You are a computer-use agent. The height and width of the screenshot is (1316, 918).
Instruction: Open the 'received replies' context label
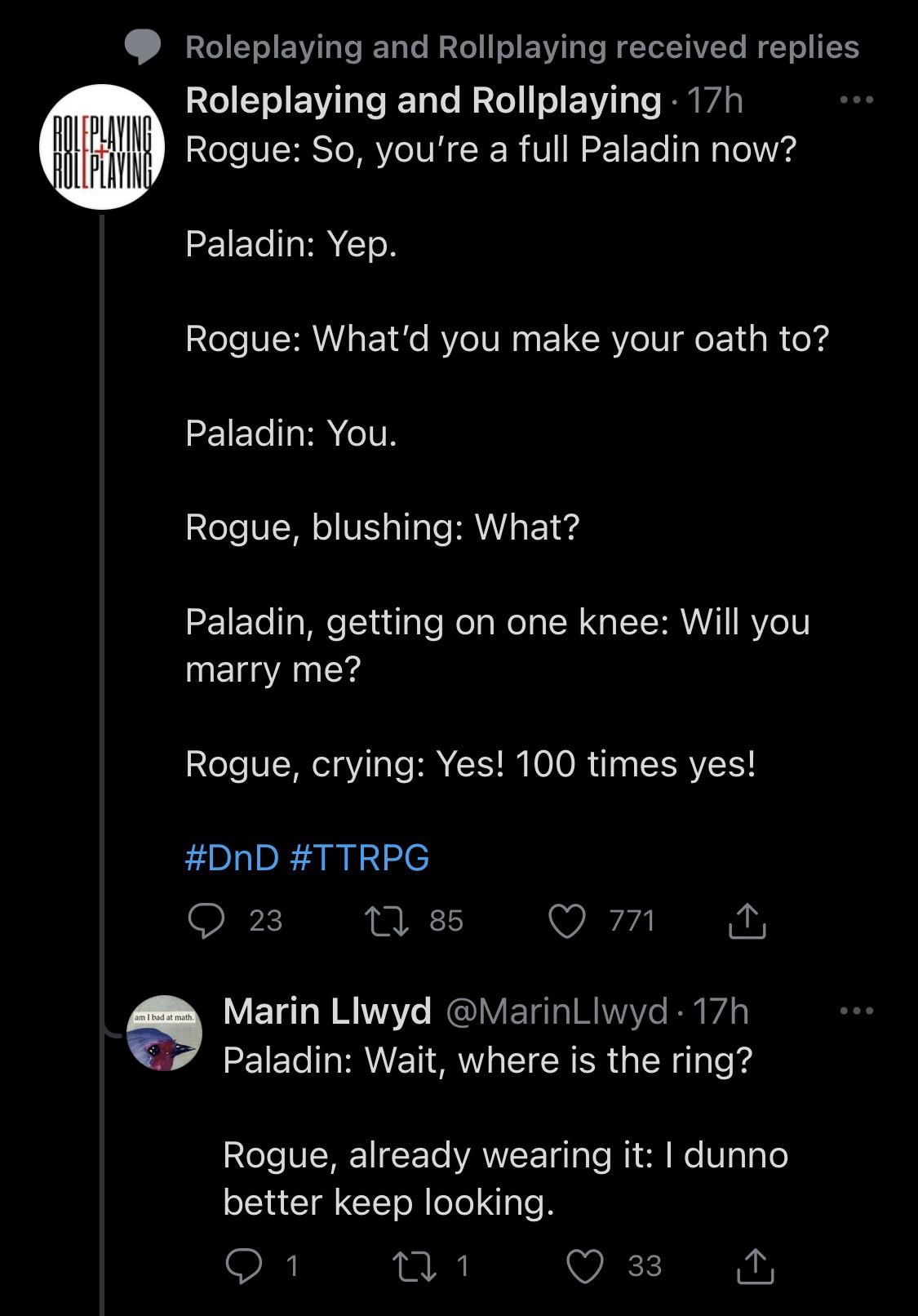point(522,47)
